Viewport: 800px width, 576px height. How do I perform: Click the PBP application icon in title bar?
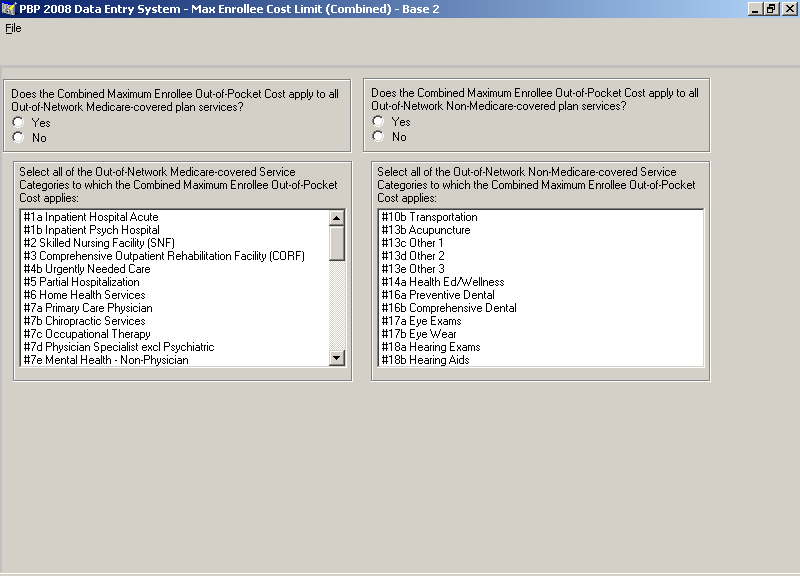pos(9,9)
